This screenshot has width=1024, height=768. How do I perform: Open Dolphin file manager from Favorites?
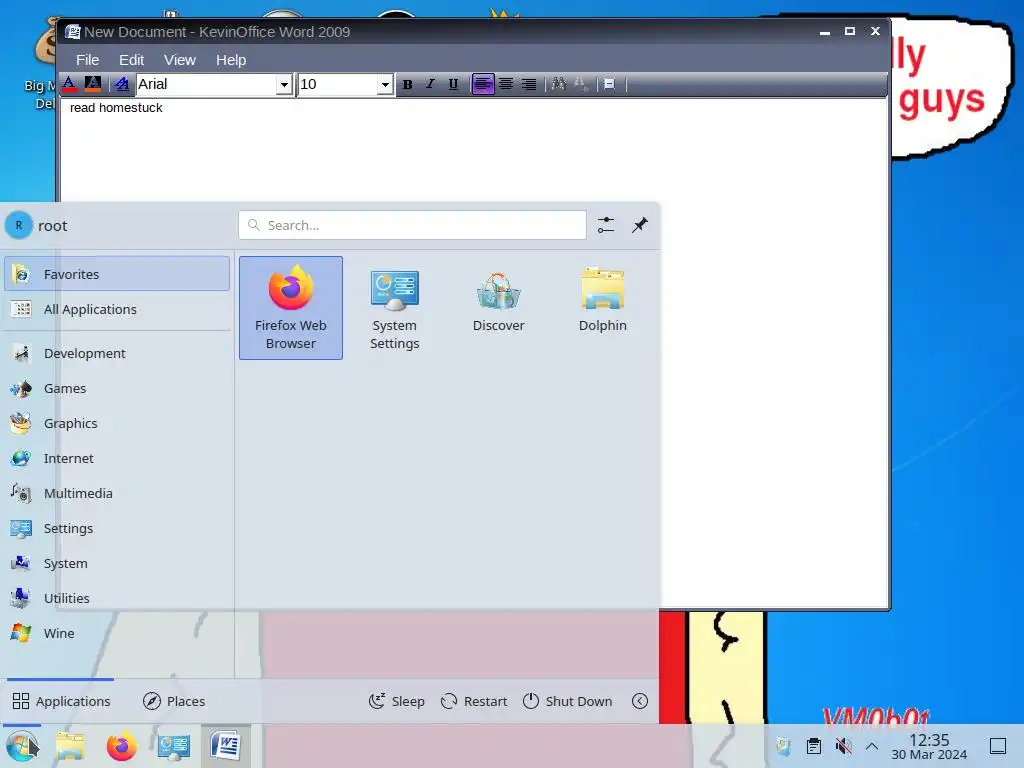[602, 308]
